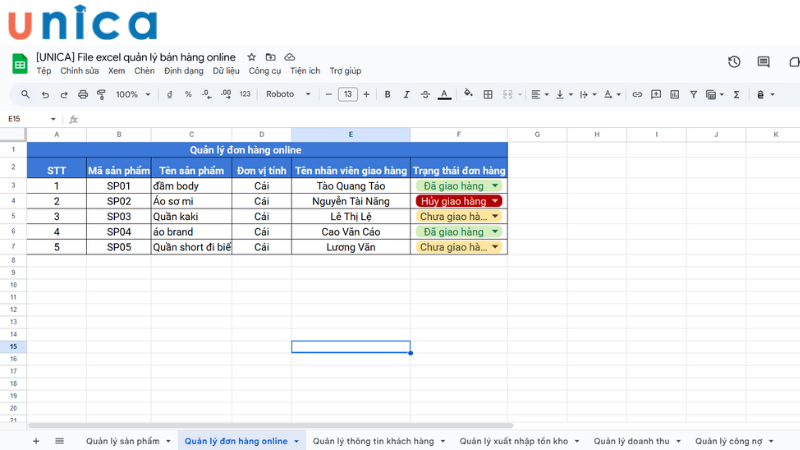
Task: Select column E header
Action: pyautogui.click(x=351, y=134)
